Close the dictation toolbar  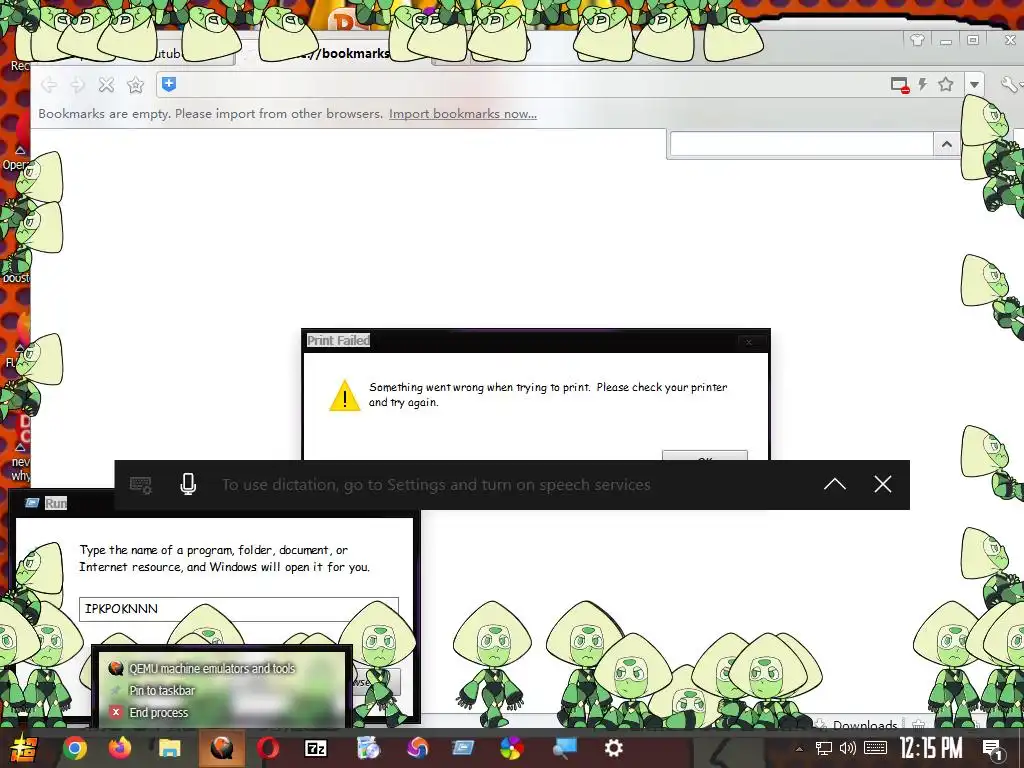(883, 484)
